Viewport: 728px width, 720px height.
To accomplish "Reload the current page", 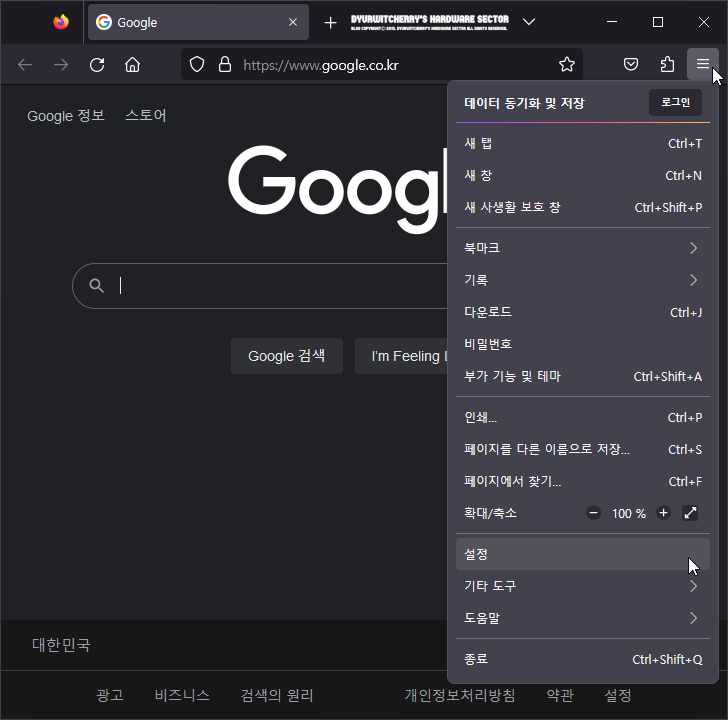I will tap(97, 65).
